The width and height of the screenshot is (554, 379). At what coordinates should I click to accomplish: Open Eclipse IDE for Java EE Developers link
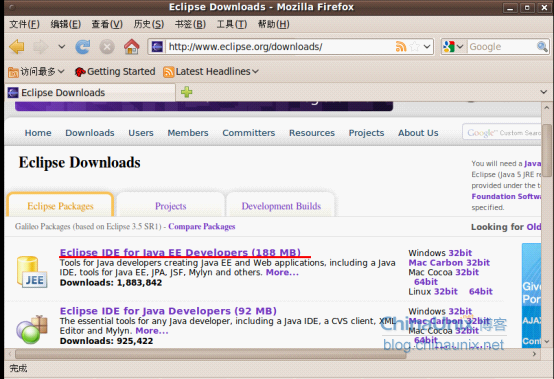point(180,252)
